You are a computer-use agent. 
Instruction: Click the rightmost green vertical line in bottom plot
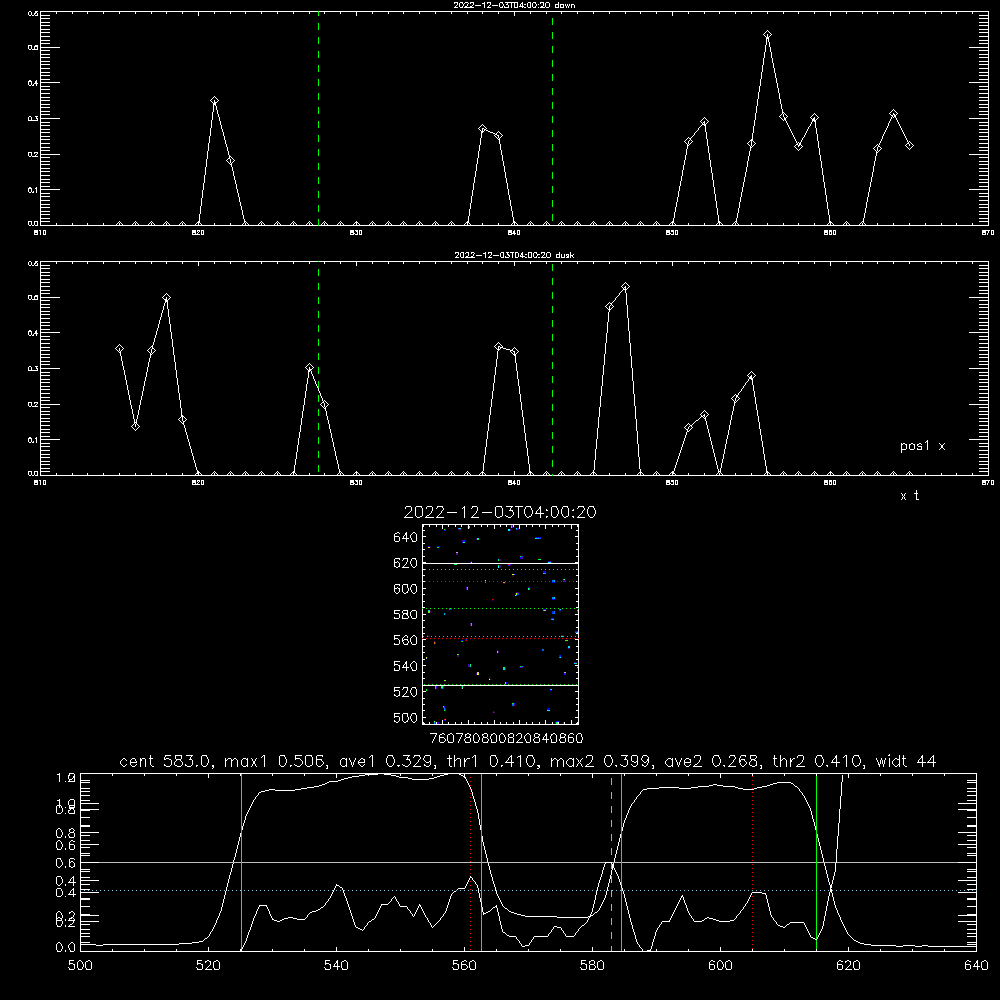(816, 862)
